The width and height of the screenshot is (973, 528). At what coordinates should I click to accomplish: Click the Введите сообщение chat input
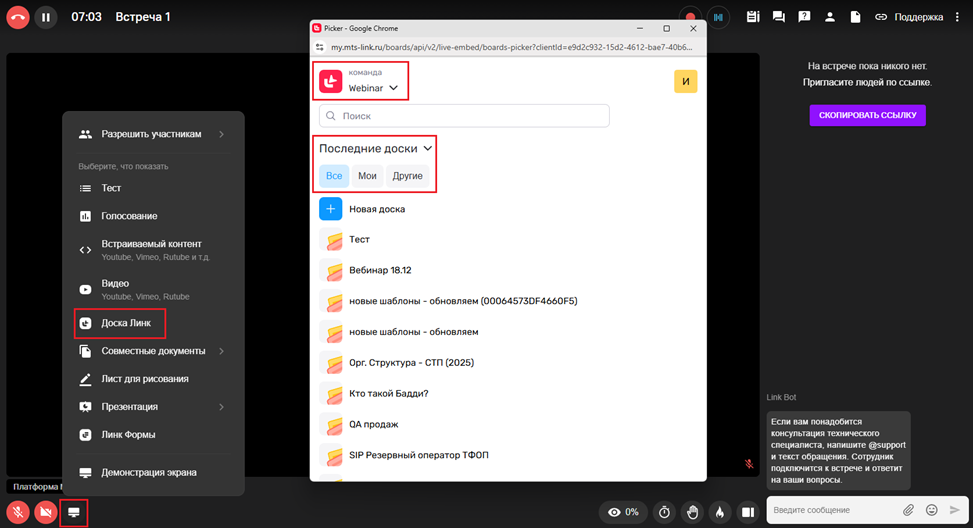pos(833,510)
